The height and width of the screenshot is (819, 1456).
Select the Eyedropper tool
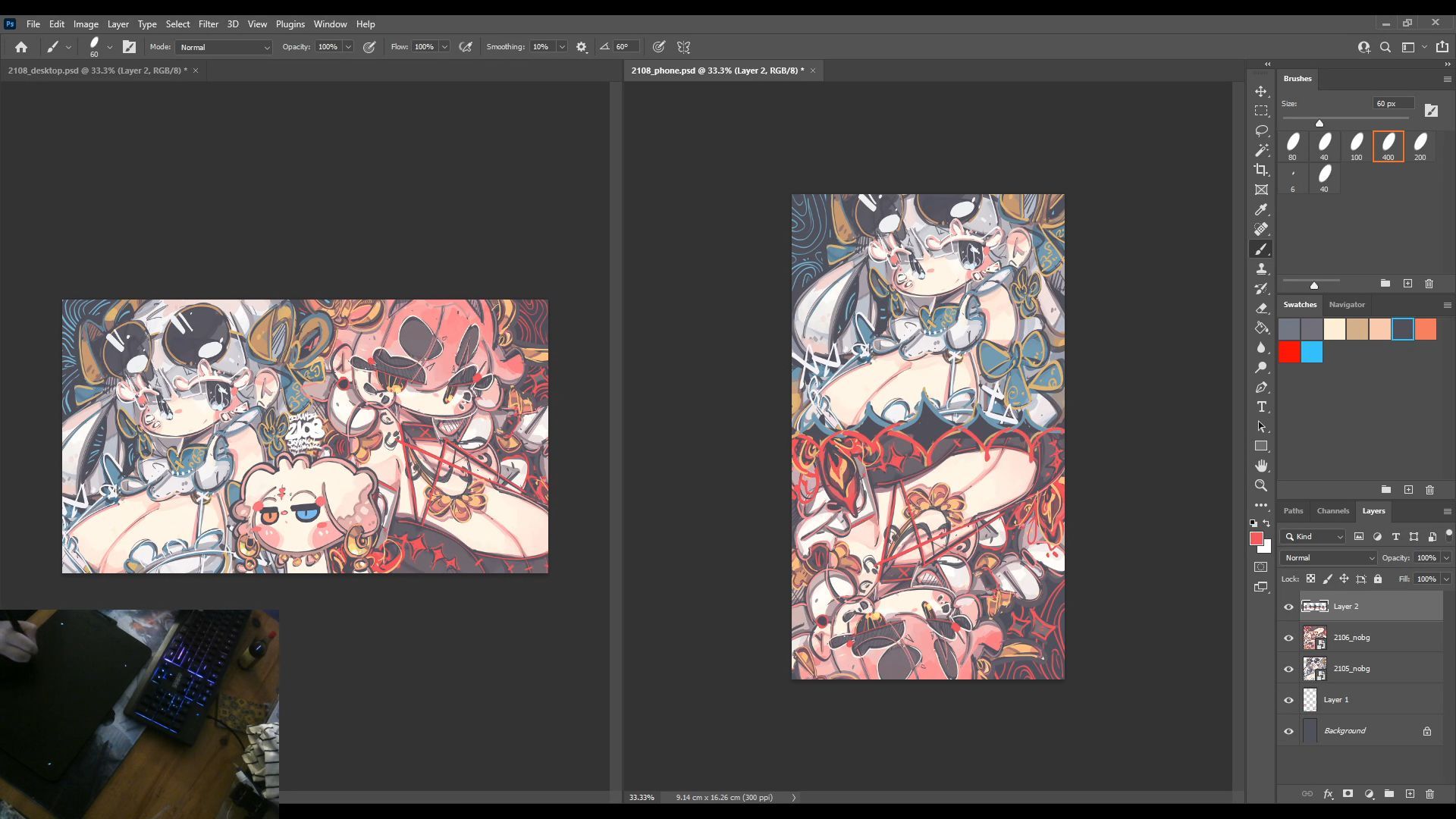click(x=1261, y=209)
